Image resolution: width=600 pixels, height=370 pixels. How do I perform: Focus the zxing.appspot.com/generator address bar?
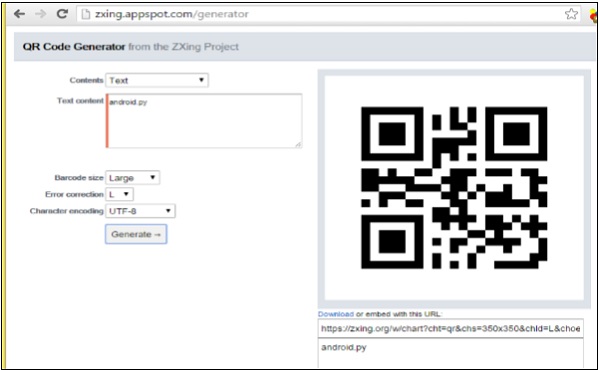(x=329, y=14)
